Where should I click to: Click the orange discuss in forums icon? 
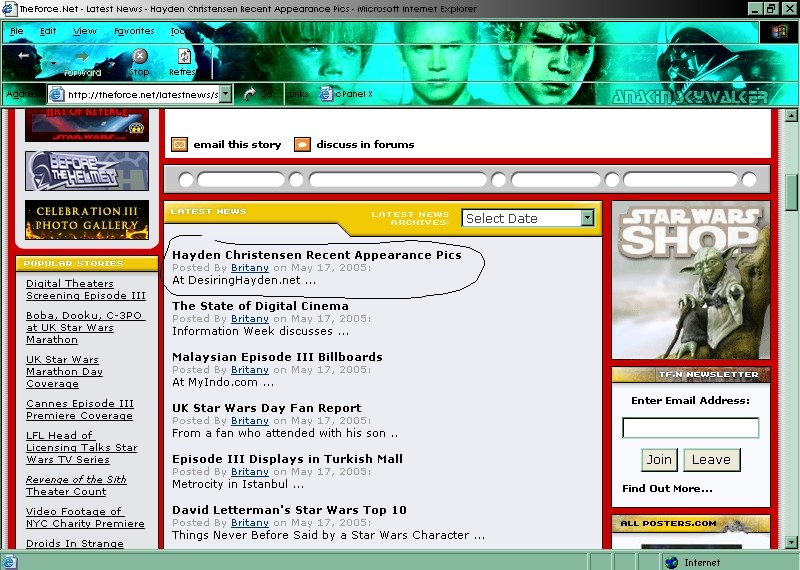[x=302, y=144]
